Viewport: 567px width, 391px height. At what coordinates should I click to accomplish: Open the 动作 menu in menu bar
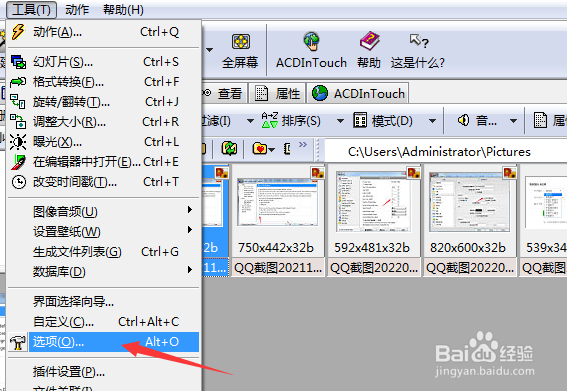pos(77,9)
